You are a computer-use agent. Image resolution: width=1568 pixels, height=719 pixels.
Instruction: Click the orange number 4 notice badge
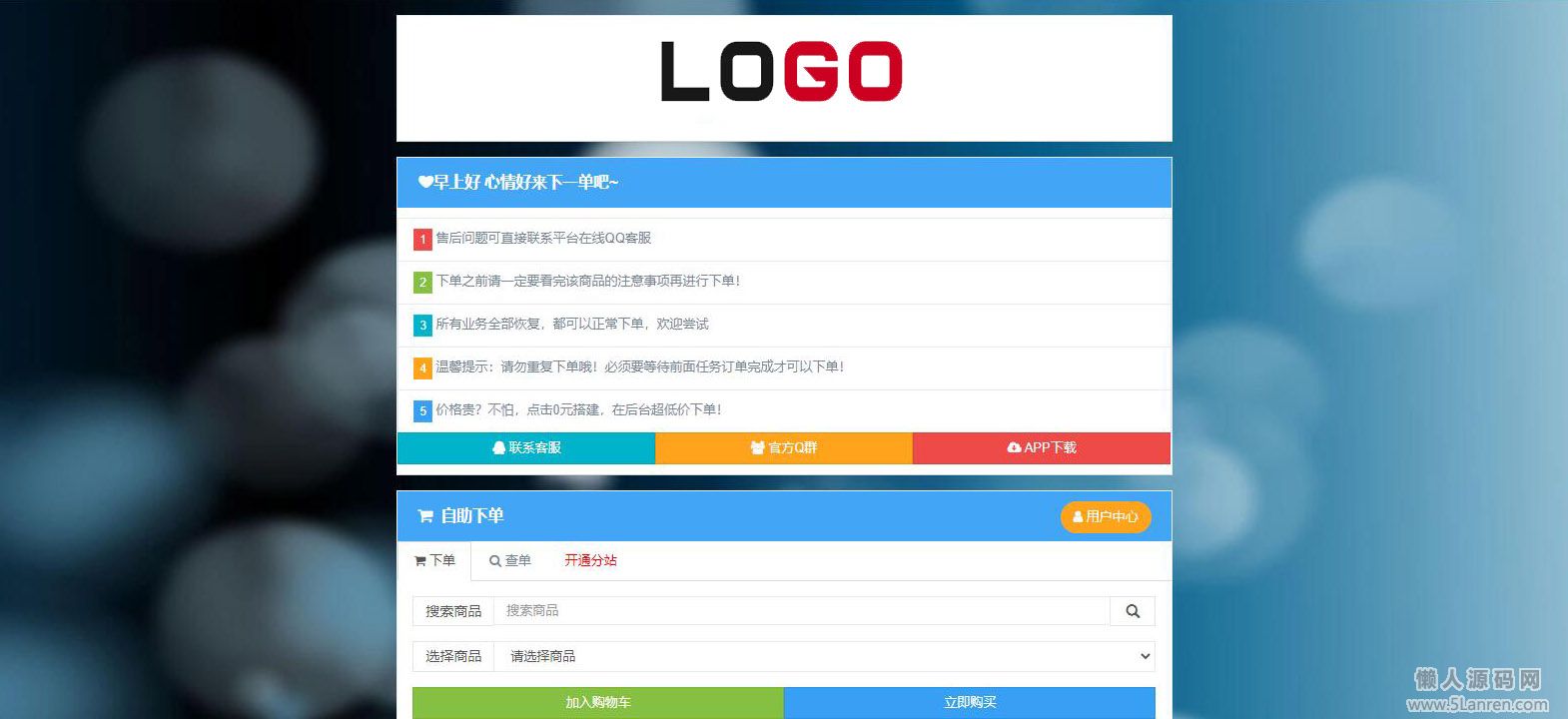click(x=422, y=368)
